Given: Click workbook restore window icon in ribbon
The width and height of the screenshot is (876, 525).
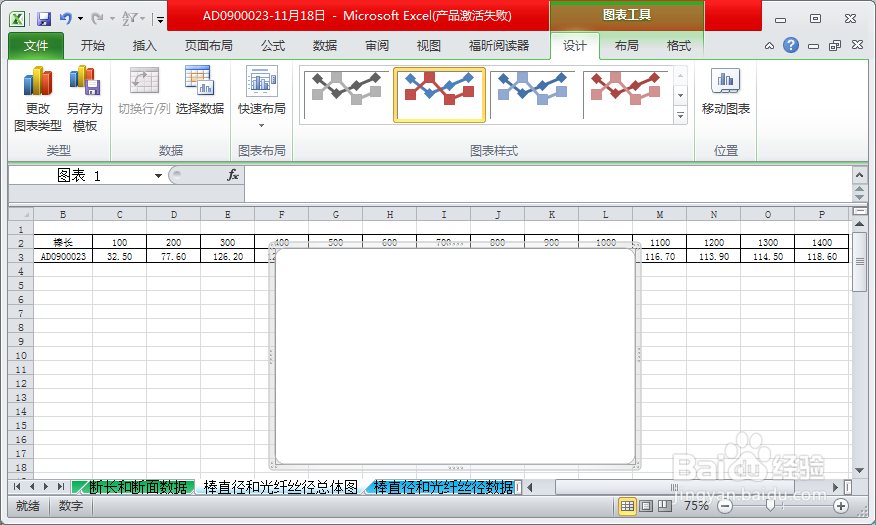Looking at the screenshot, I should [x=835, y=46].
